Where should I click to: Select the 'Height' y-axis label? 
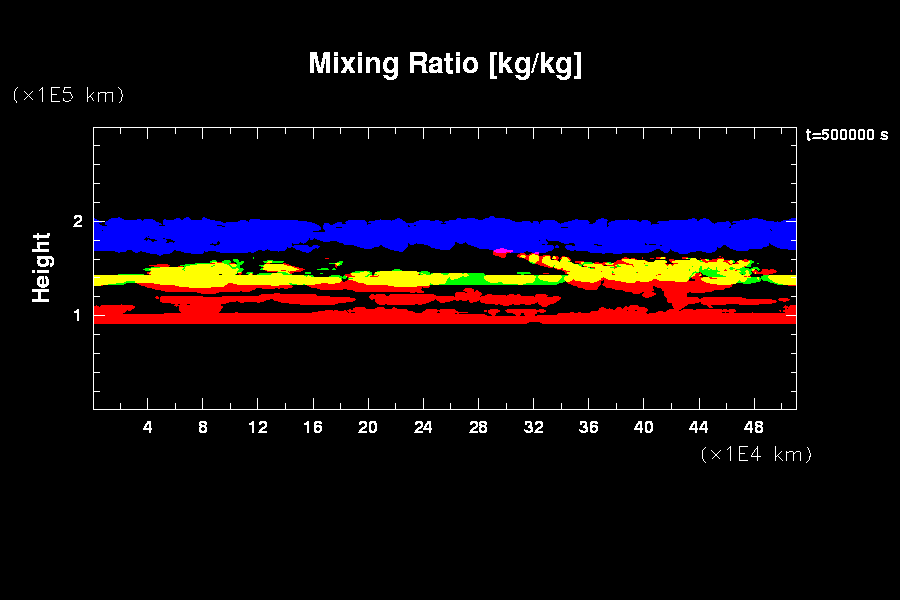[42, 267]
